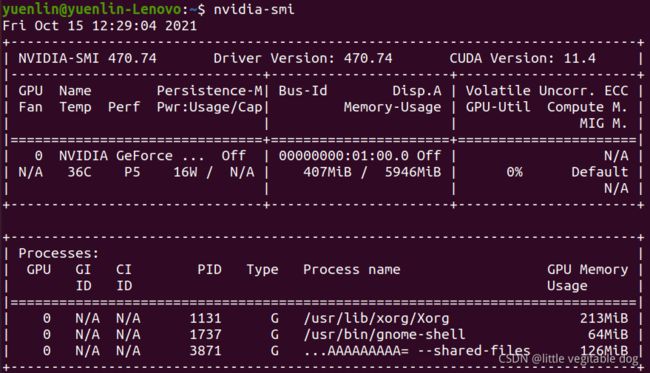Image resolution: width=650 pixels, height=373 pixels.
Task: Click the NVIDIA-SMI 470.74 header
Action: pos(87,58)
